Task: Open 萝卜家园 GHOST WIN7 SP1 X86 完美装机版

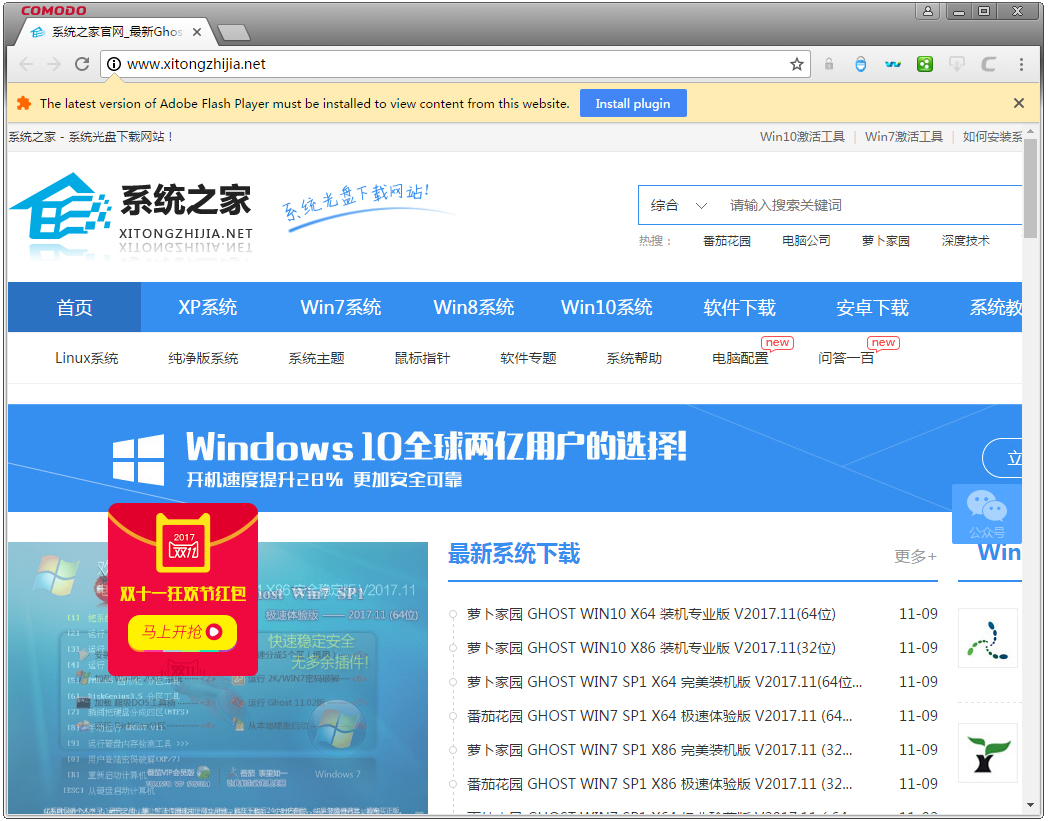Action: (660, 750)
